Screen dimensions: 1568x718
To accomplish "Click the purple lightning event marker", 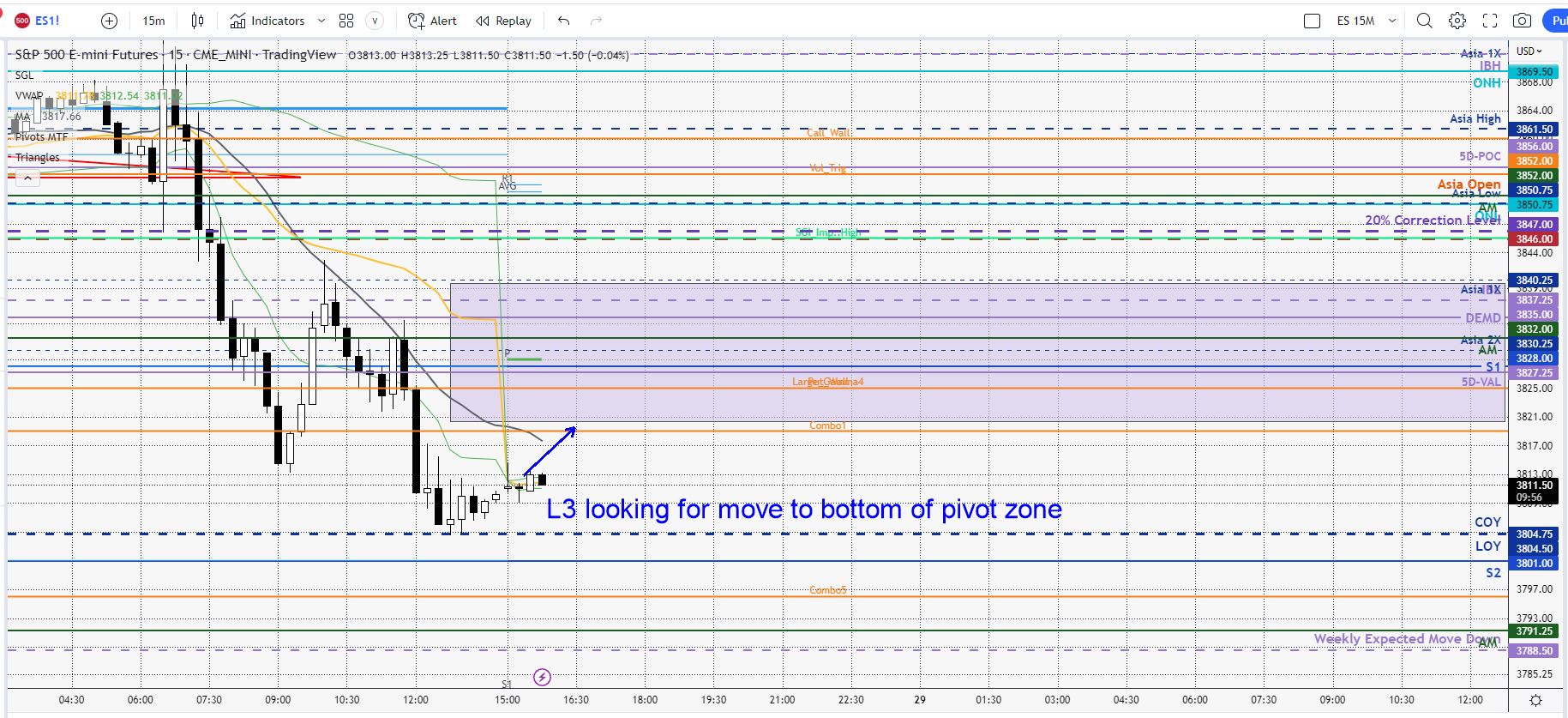I will coord(542,678).
